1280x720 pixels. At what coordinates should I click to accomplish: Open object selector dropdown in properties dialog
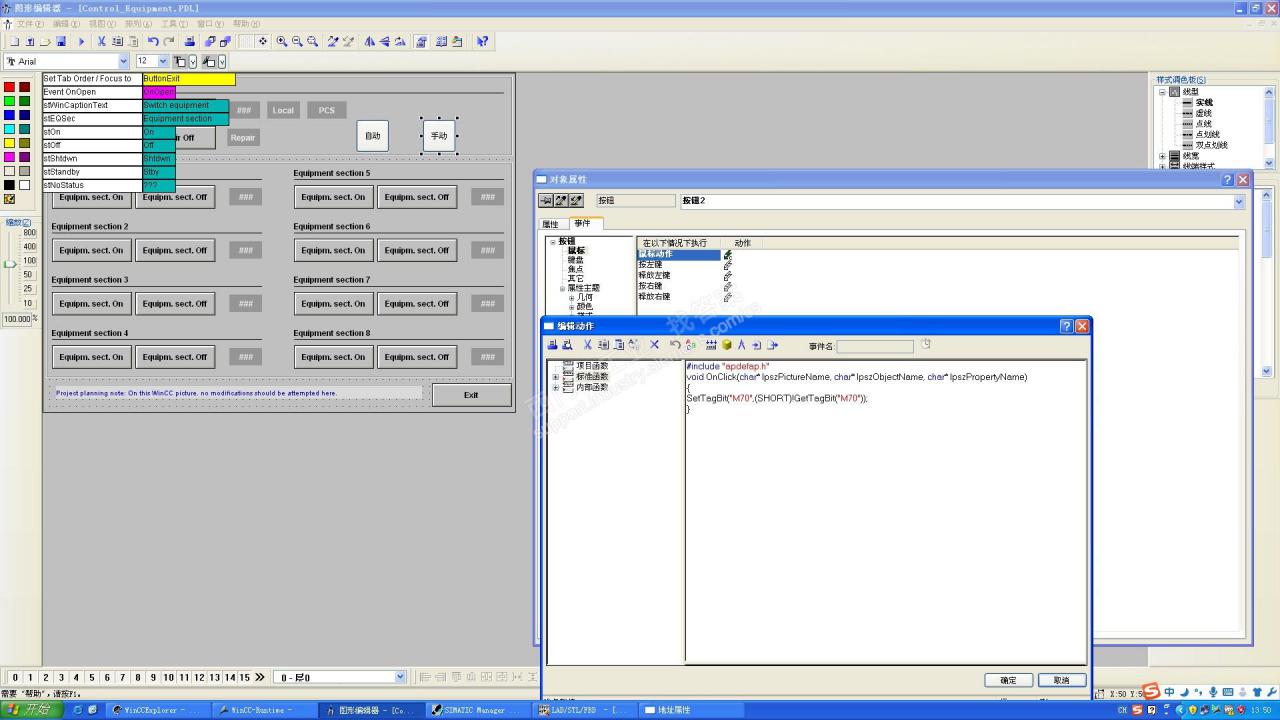[x=1239, y=201]
